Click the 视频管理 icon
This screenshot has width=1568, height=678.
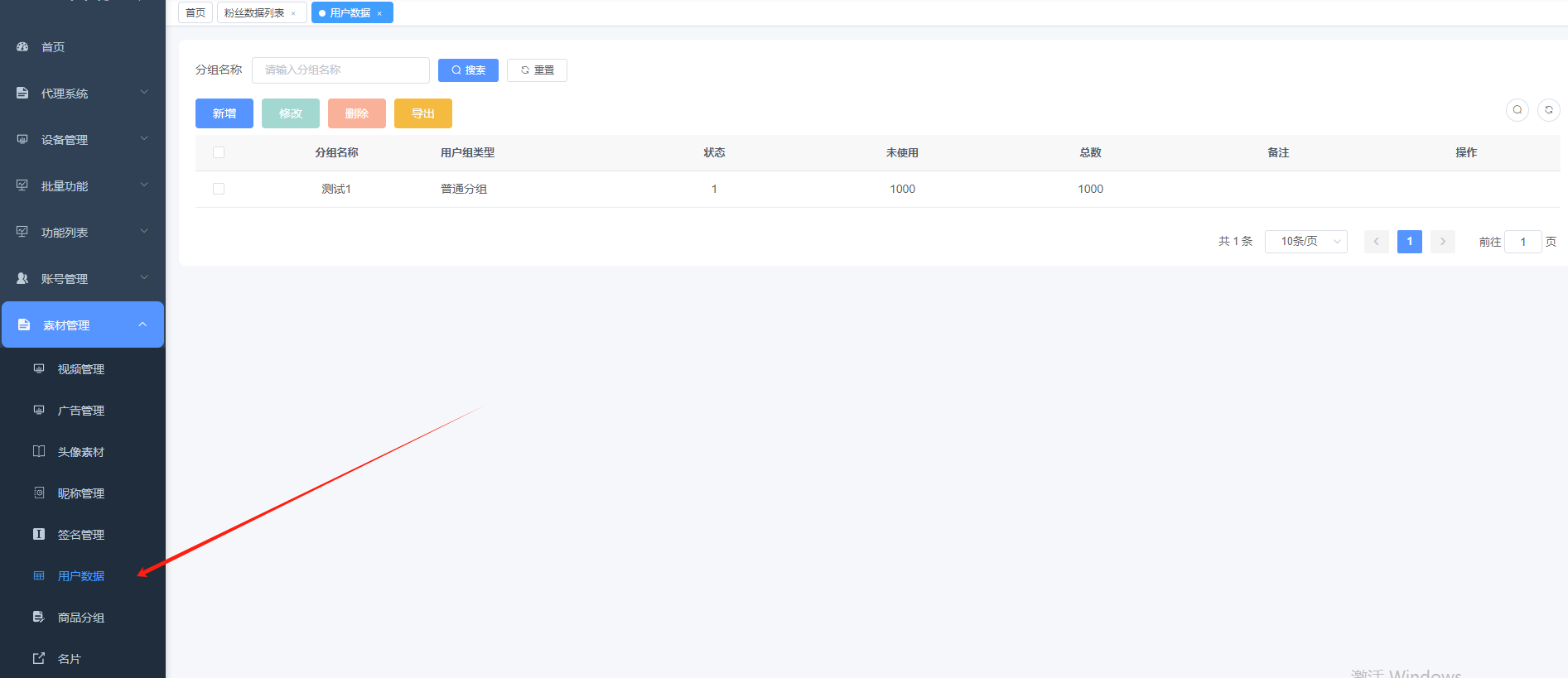[39, 368]
